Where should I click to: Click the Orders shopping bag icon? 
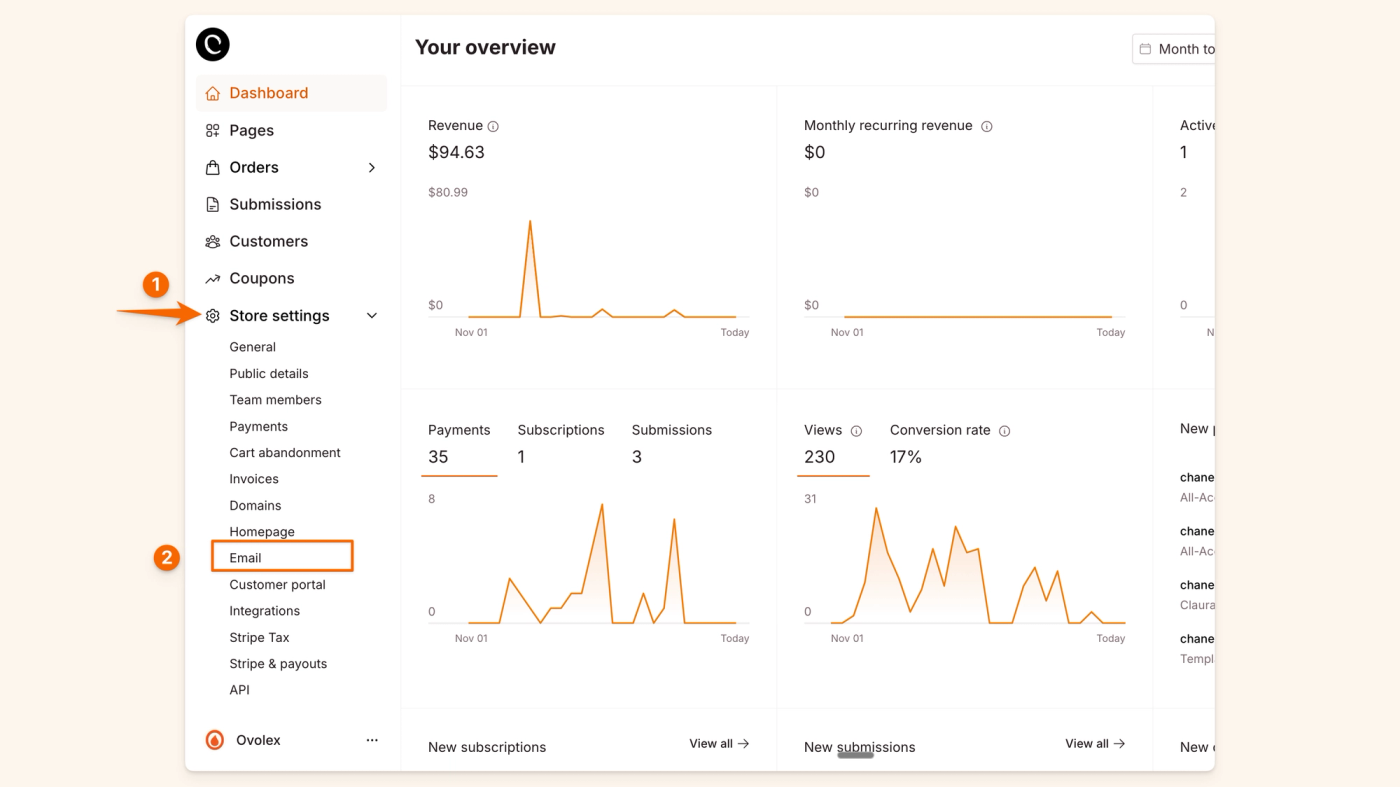[x=212, y=167]
